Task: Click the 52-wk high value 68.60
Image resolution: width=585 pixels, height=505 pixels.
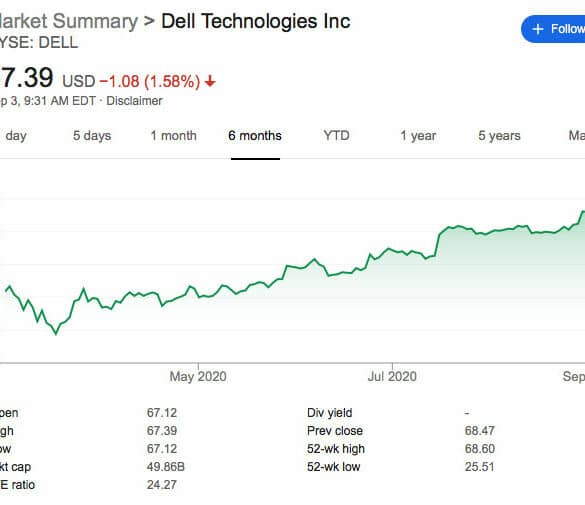Action: pyautogui.click(x=480, y=449)
